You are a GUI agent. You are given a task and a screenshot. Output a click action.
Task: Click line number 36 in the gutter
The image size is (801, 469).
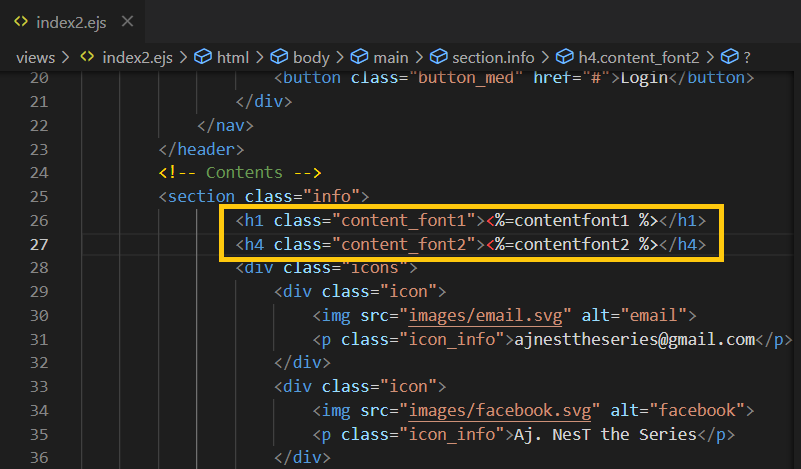(x=39, y=457)
